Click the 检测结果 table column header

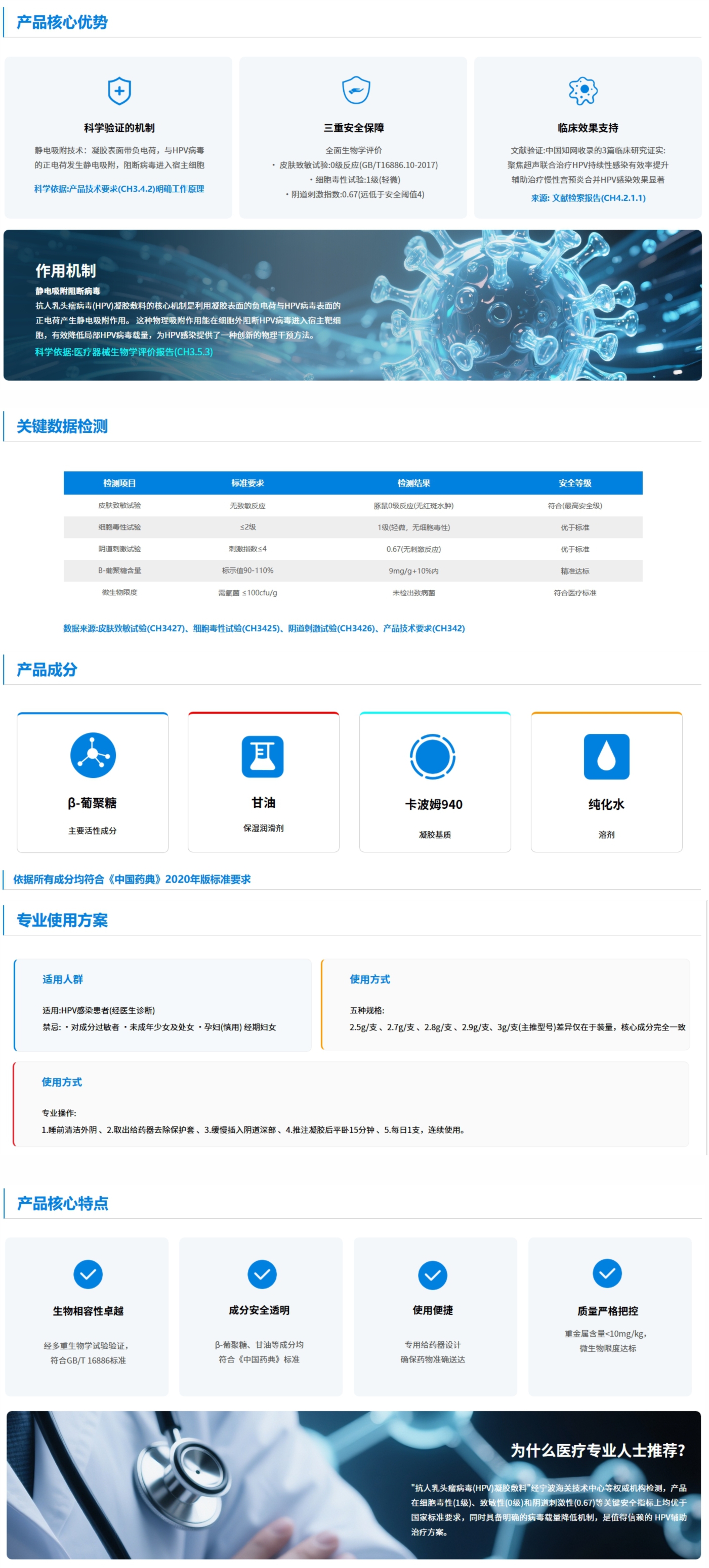[x=414, y=483]
